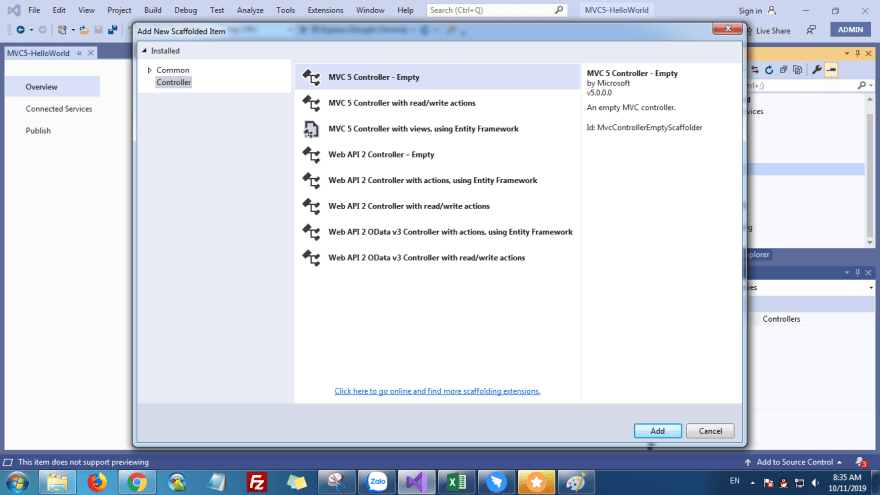
Task: Open the Properties panel object dropdown
Action: 870,287
